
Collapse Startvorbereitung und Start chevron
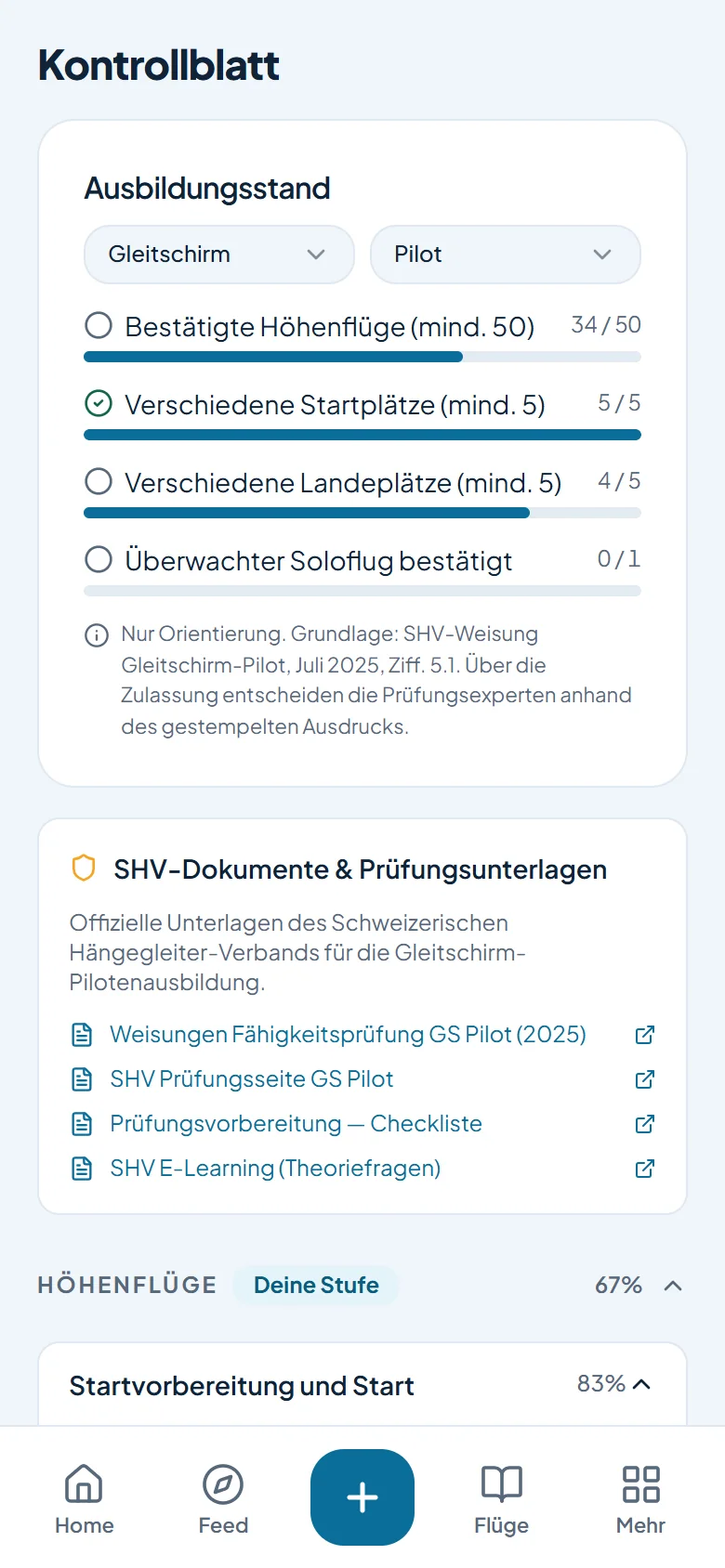tap(641, 1384)
